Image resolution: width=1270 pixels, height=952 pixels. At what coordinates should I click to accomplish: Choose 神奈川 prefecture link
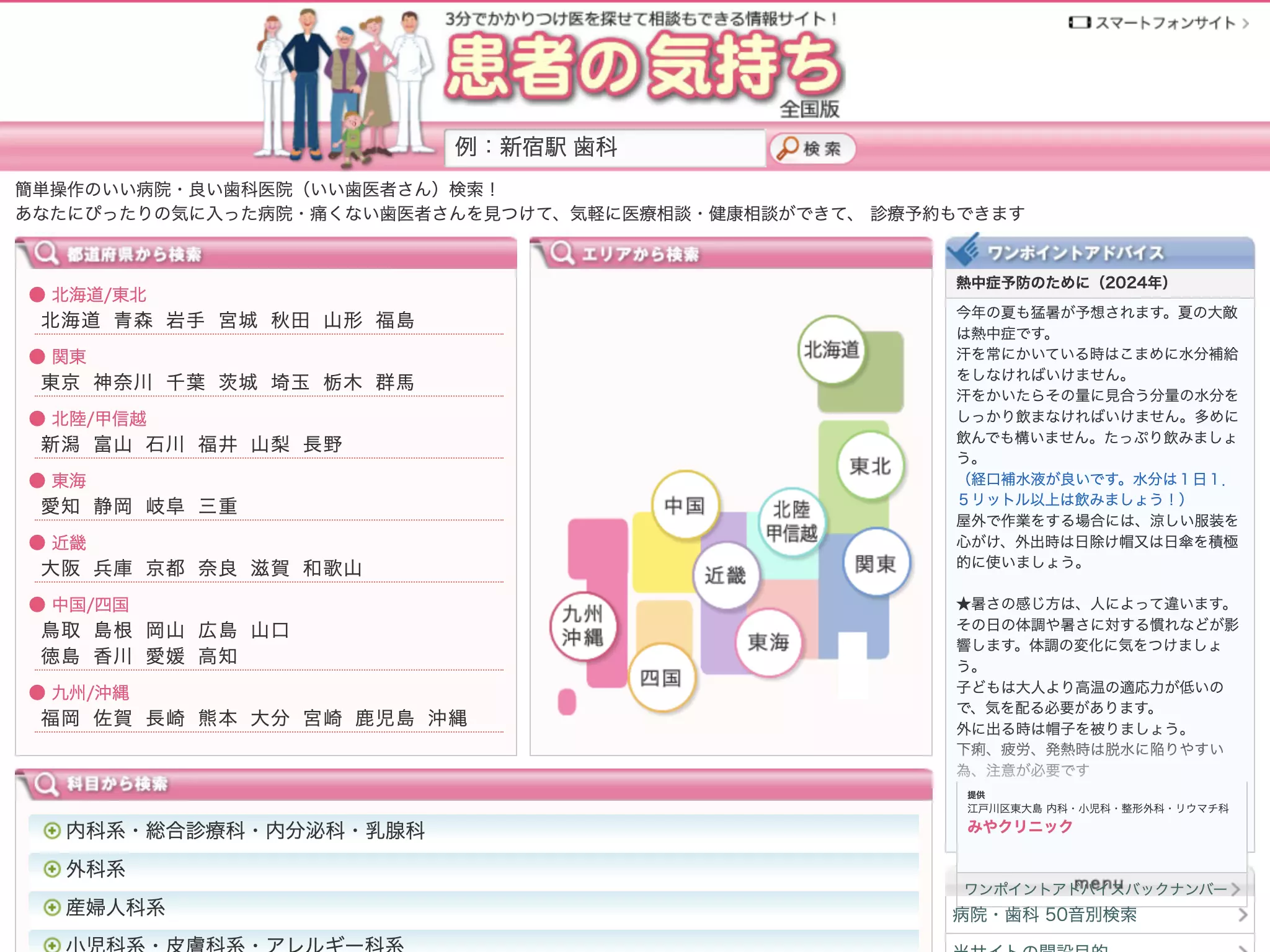tap(123, 382)
